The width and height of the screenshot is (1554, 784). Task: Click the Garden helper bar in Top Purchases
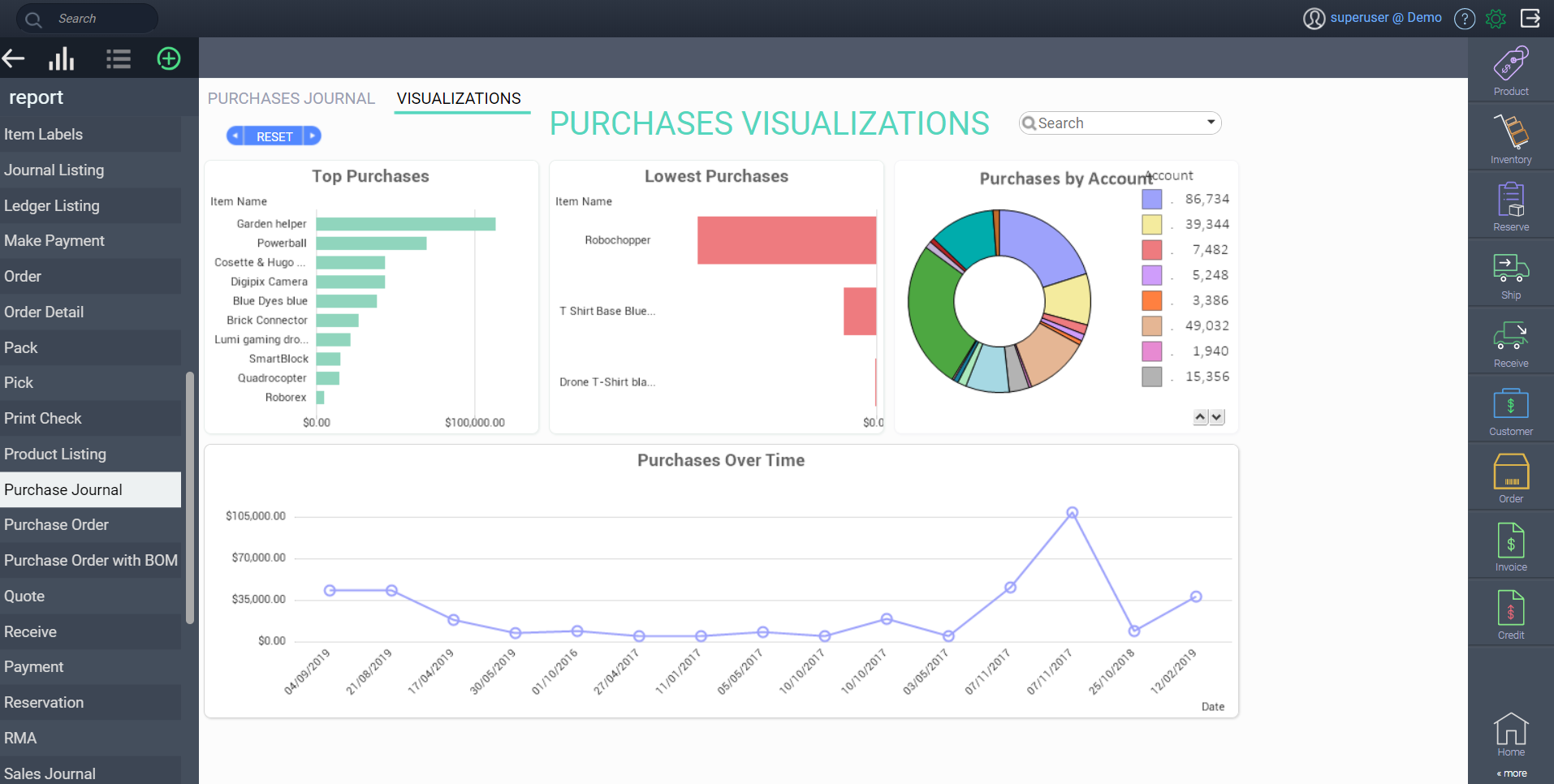coord(406,224)
